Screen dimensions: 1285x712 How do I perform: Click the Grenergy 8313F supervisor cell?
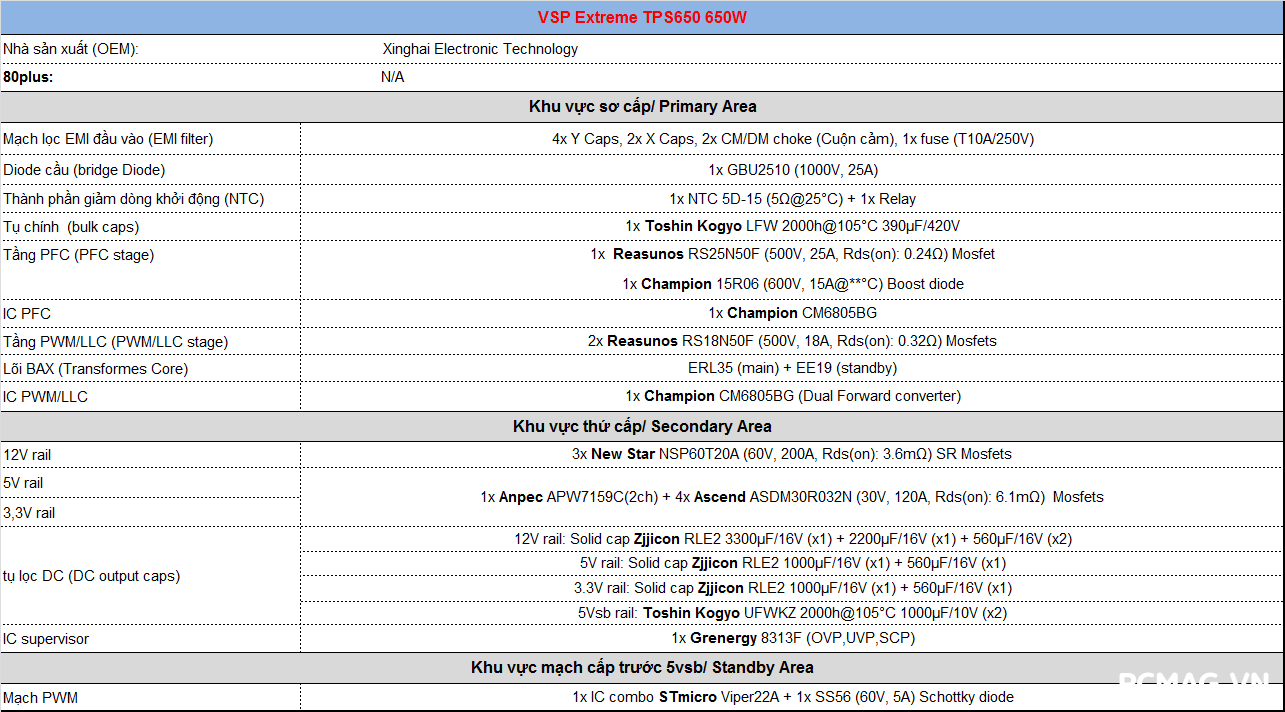792,638
